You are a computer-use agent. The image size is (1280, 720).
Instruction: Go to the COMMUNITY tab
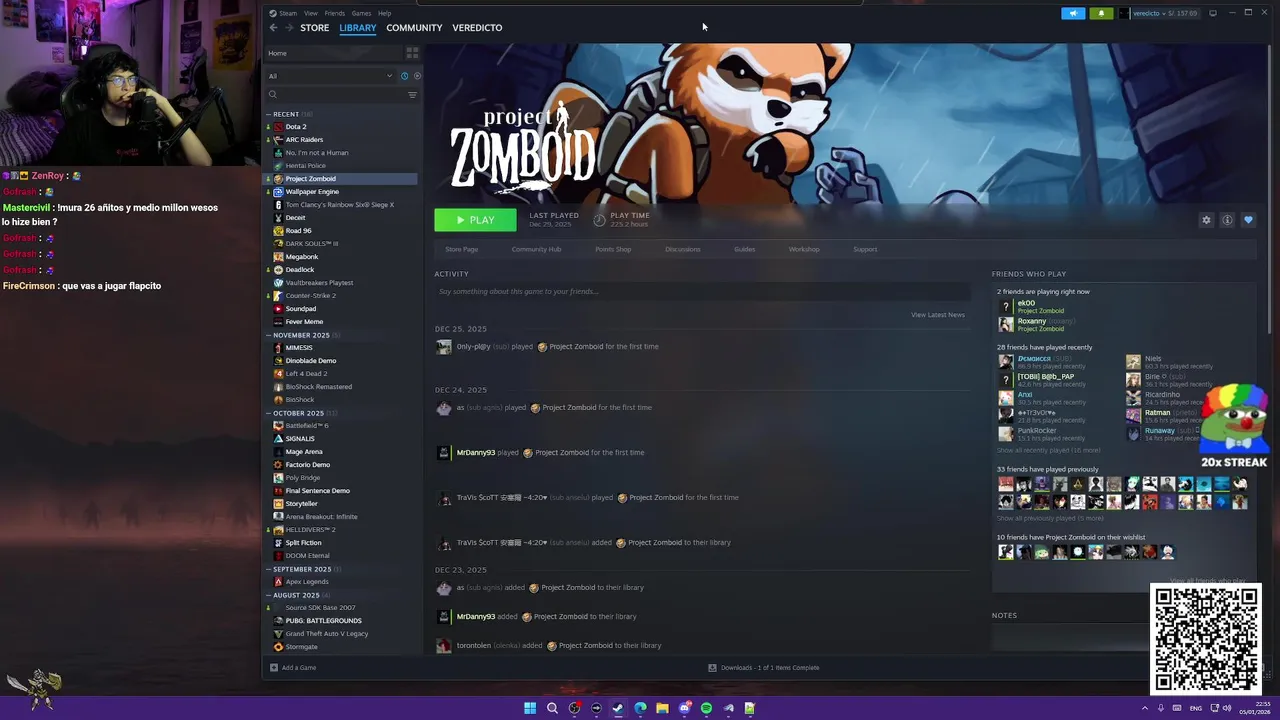click(414, 28)
